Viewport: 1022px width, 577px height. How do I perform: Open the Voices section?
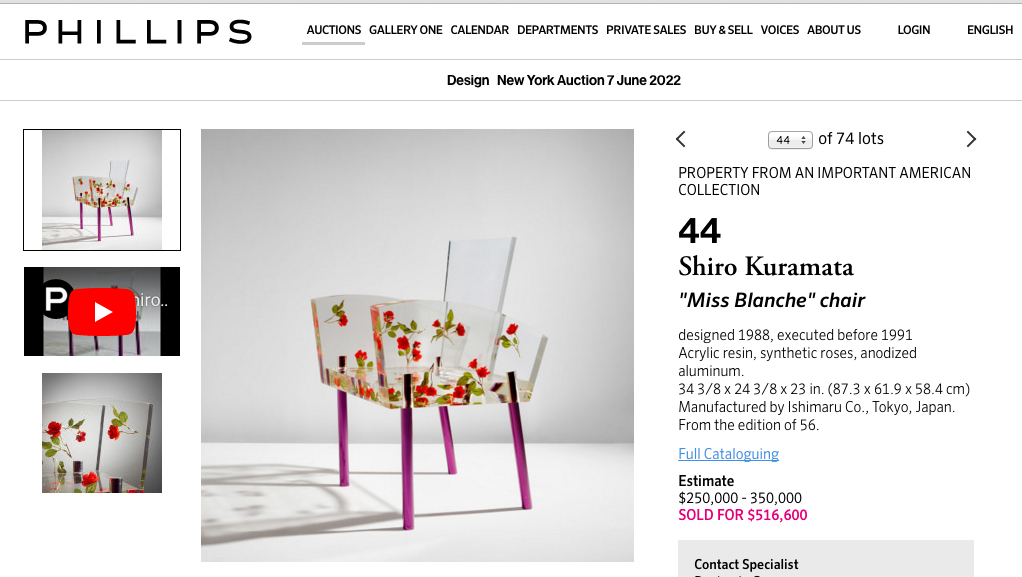[779, 30]
